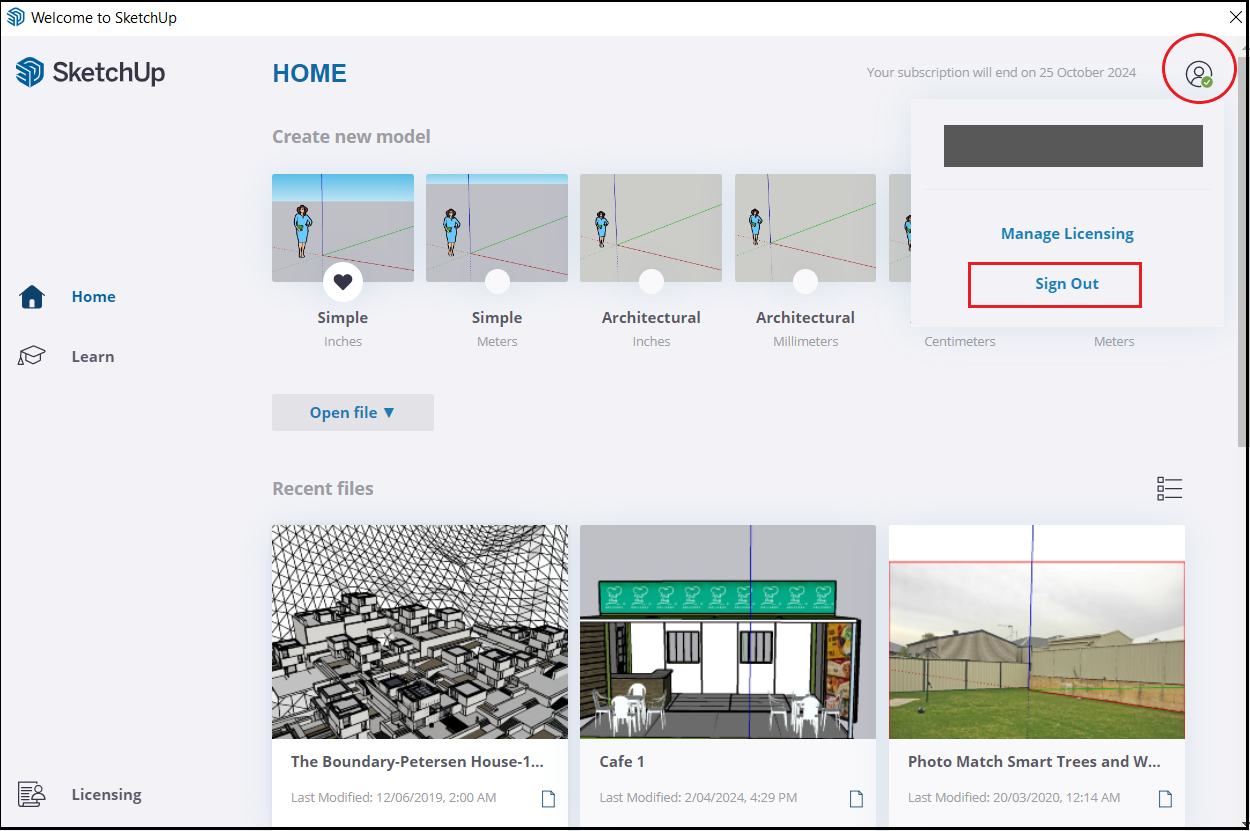The height and width of the screenshot is (831, 1250).
Task: Go to Licensing in the sidebar
Action: coord(106,794)
